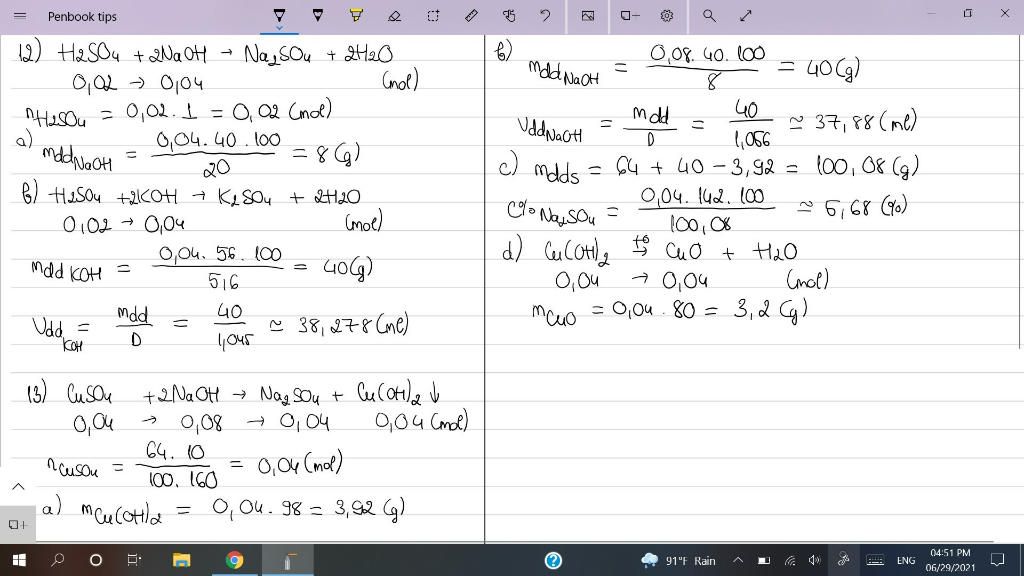Toggle touch writing hand tool
1024x576 pixels.
point(509,16)
